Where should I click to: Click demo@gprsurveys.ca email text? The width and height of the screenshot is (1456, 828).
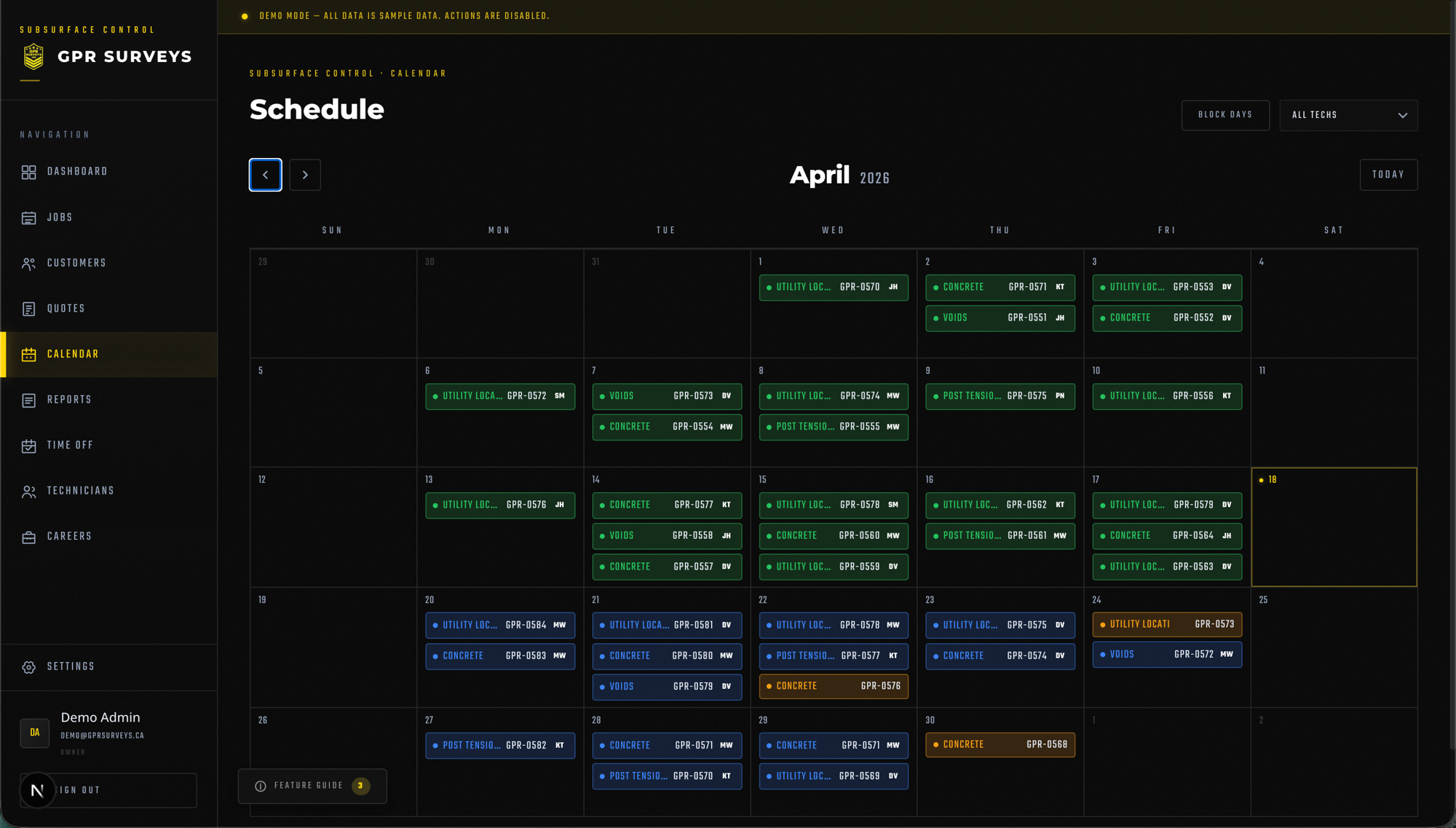(103, 736)
